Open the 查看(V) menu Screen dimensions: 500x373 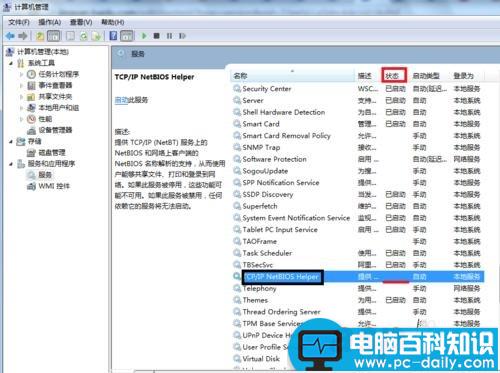[81, 22]
